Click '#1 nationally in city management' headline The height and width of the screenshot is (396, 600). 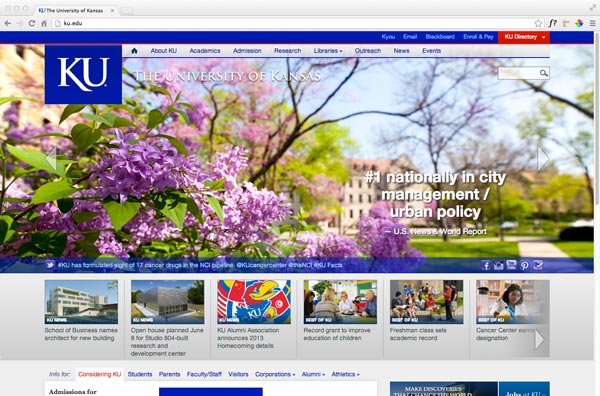click(436, 194)
